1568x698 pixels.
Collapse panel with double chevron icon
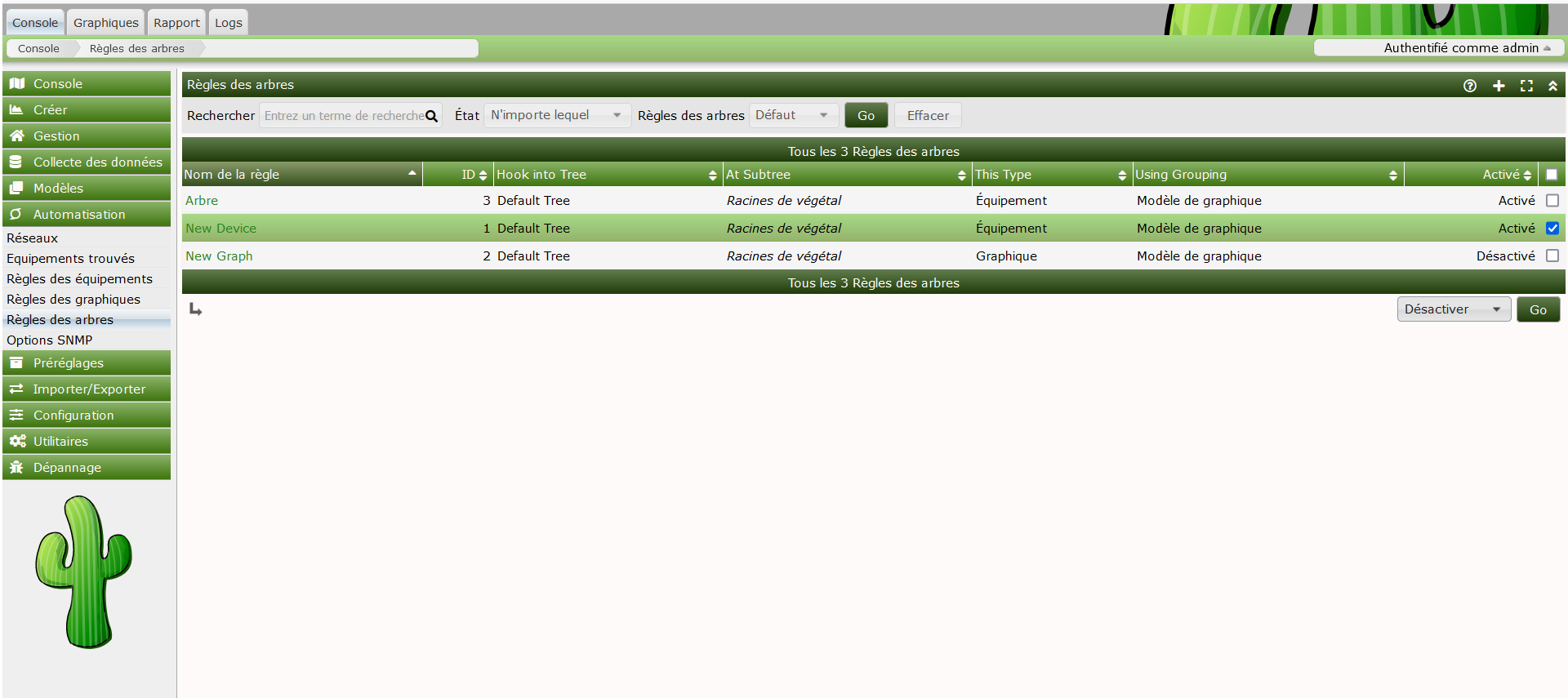point(1552,86)
